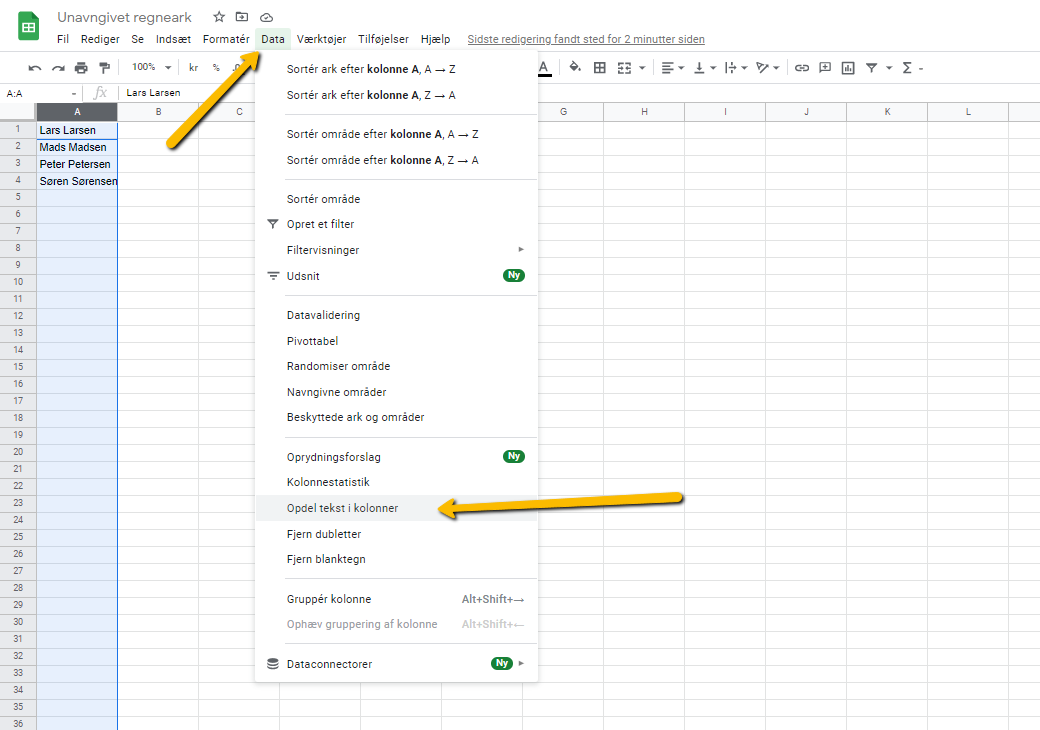Open the merge cells tool
This screenshot has width=1040, height=730.
click(x=624, y=67)
